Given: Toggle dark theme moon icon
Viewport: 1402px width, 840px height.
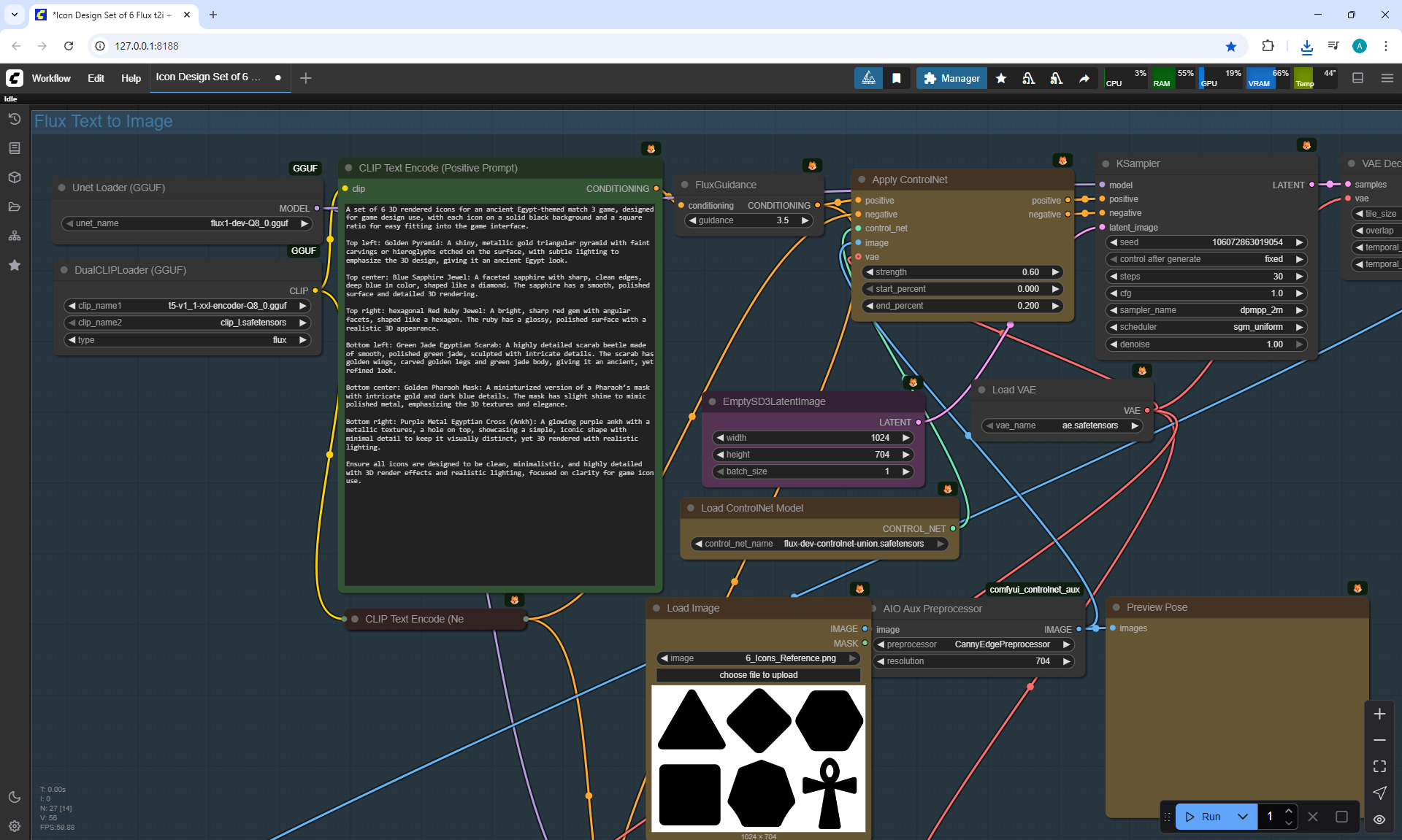Looking at the screenshot, I should [x=14, y=797].
